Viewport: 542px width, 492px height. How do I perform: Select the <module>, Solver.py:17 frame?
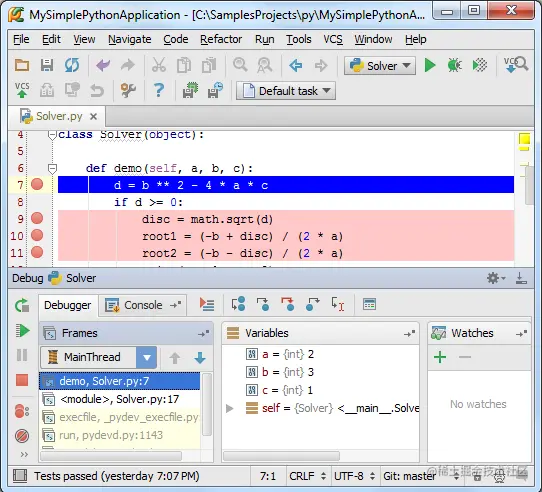[x=120, y=399]
